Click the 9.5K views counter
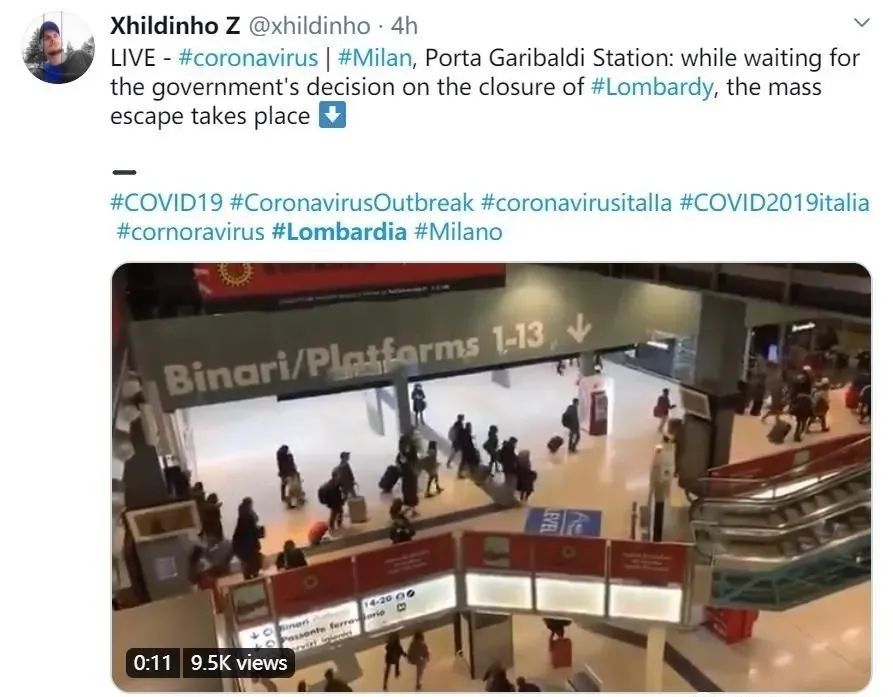The width and height of the screenshot is (893, 697). (x=239, y=663)
